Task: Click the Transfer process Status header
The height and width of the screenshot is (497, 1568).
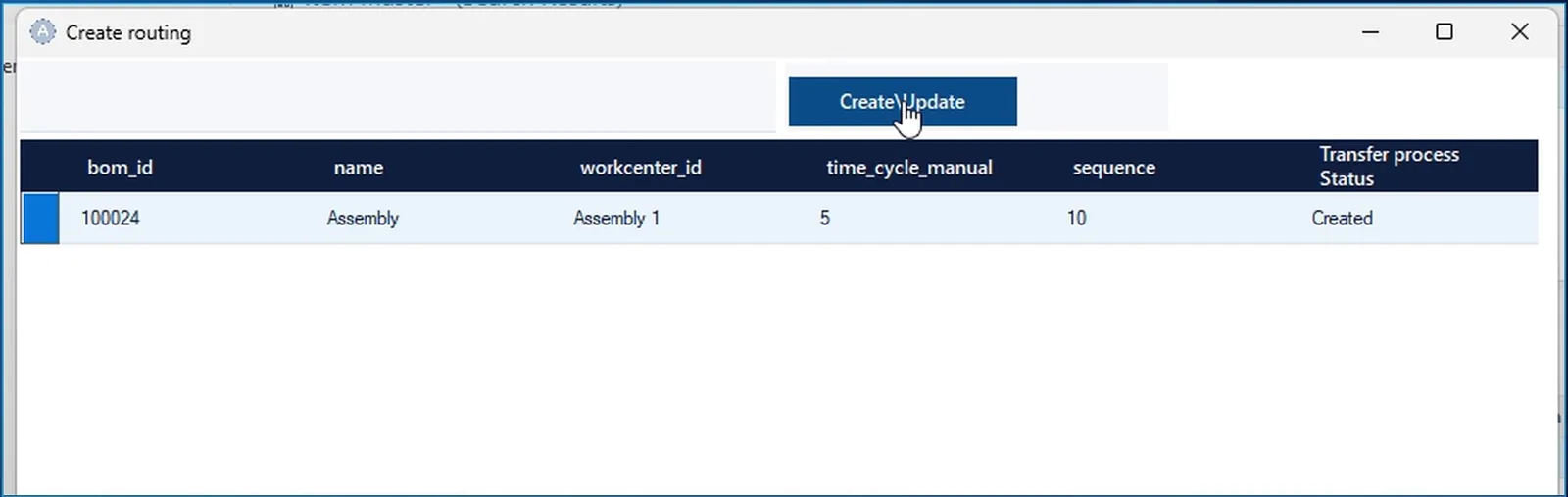Action: [1389, 167]
